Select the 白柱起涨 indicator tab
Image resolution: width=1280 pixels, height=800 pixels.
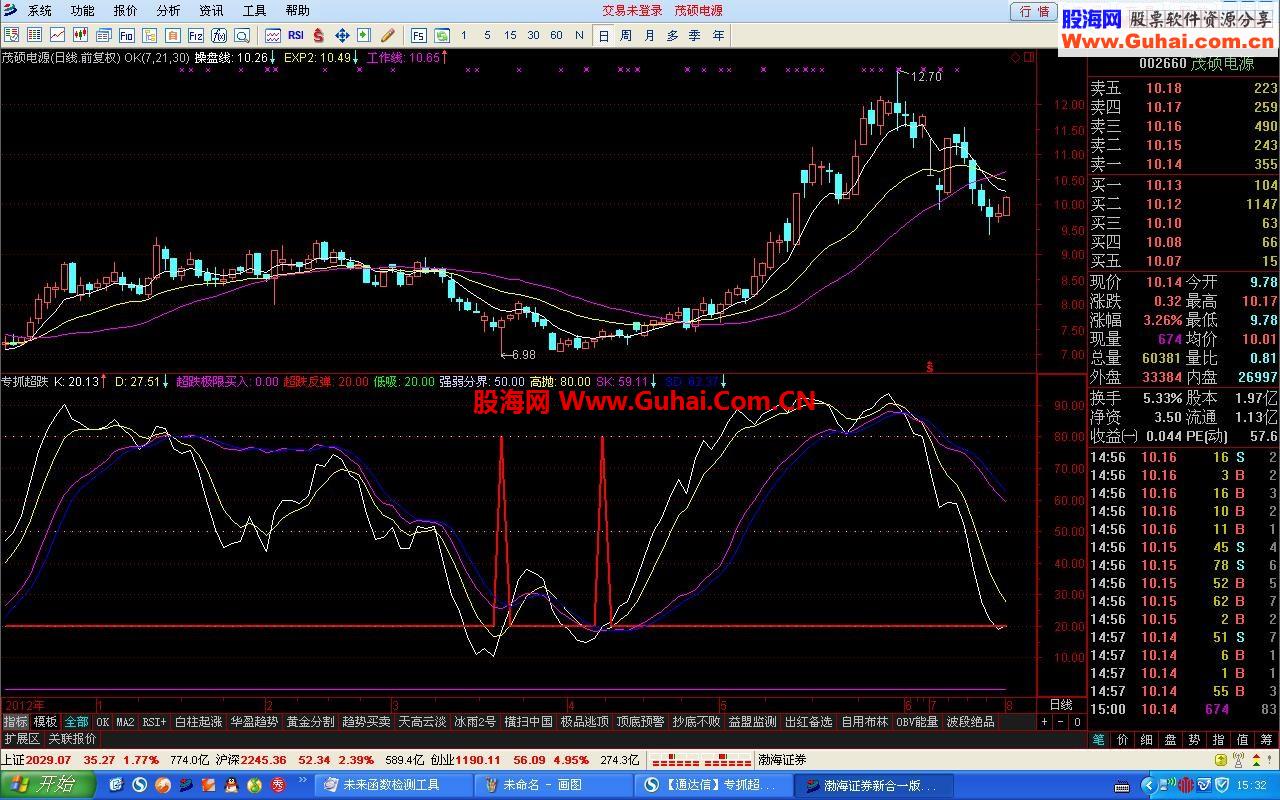tap(198, 721)
